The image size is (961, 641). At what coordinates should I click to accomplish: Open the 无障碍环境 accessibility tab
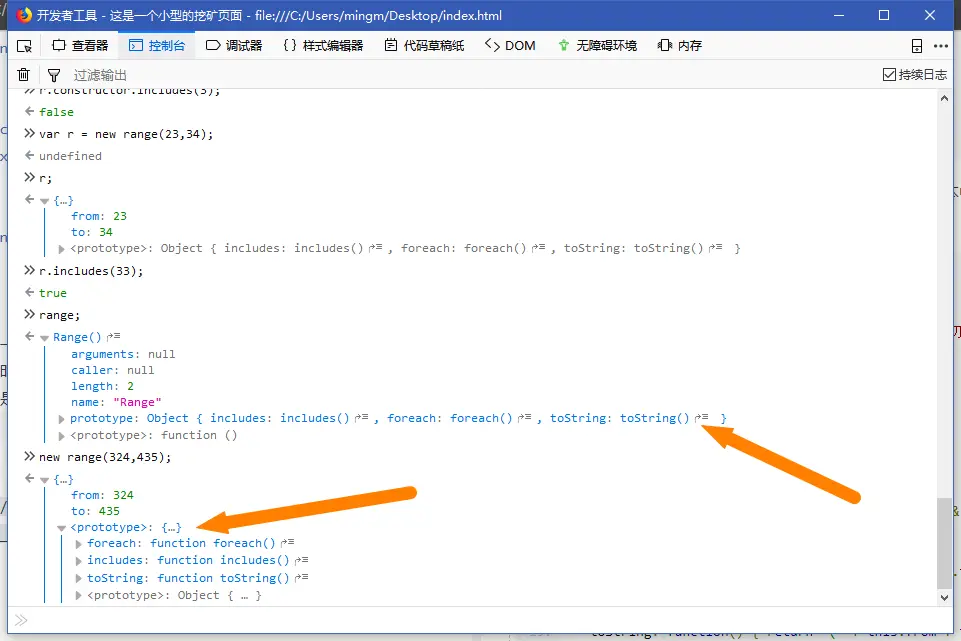tap(598, 46)
